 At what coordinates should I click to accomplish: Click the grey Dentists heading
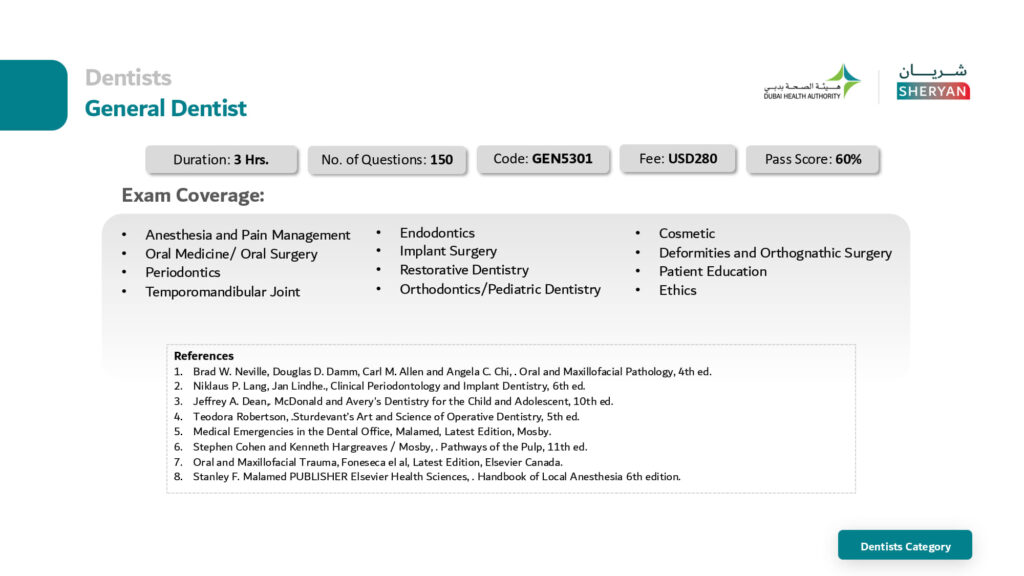click(x=128, y=77)
